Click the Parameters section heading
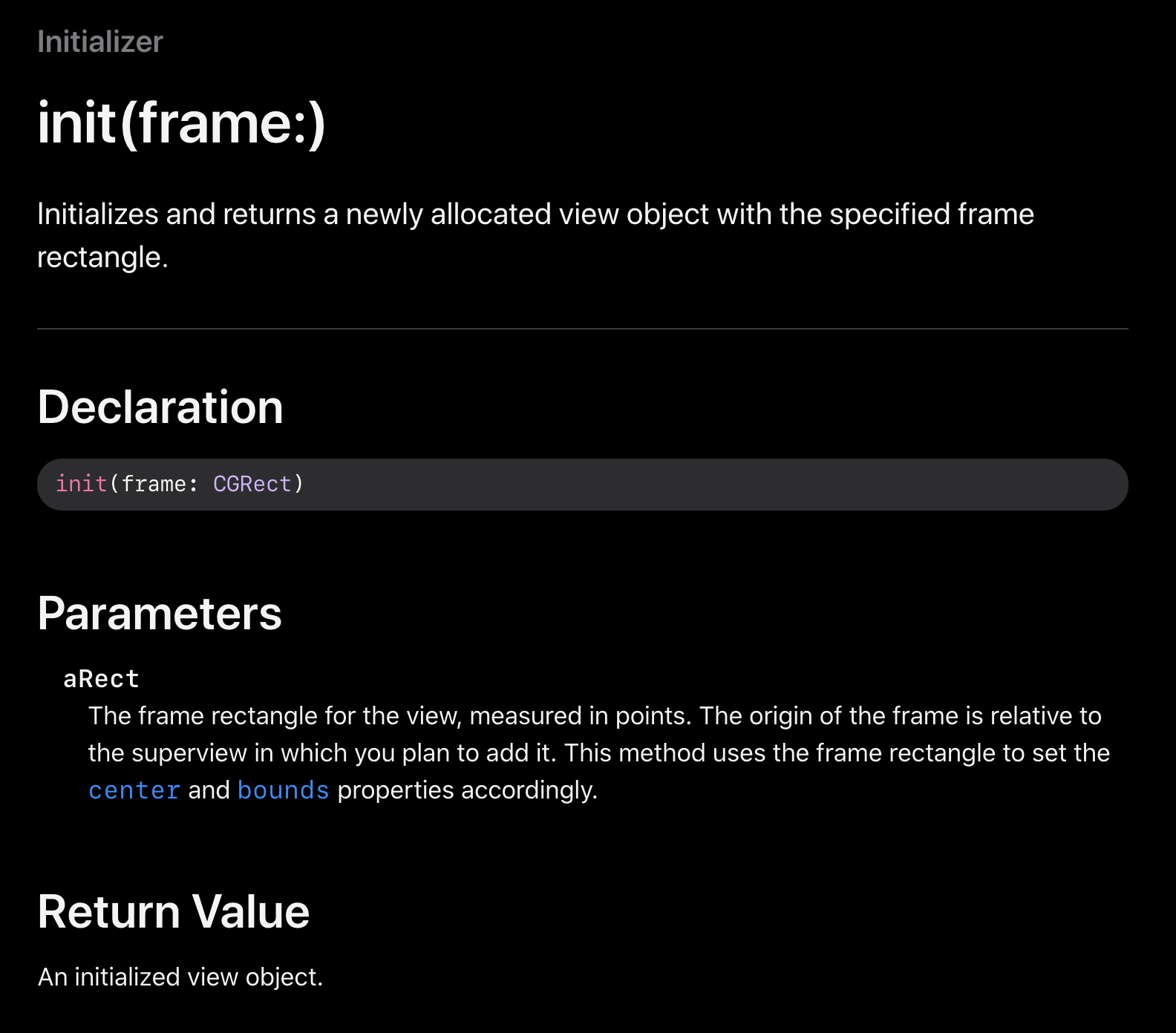The height and width of the screenshot is (1033, 1176). (x=160, y=614)
